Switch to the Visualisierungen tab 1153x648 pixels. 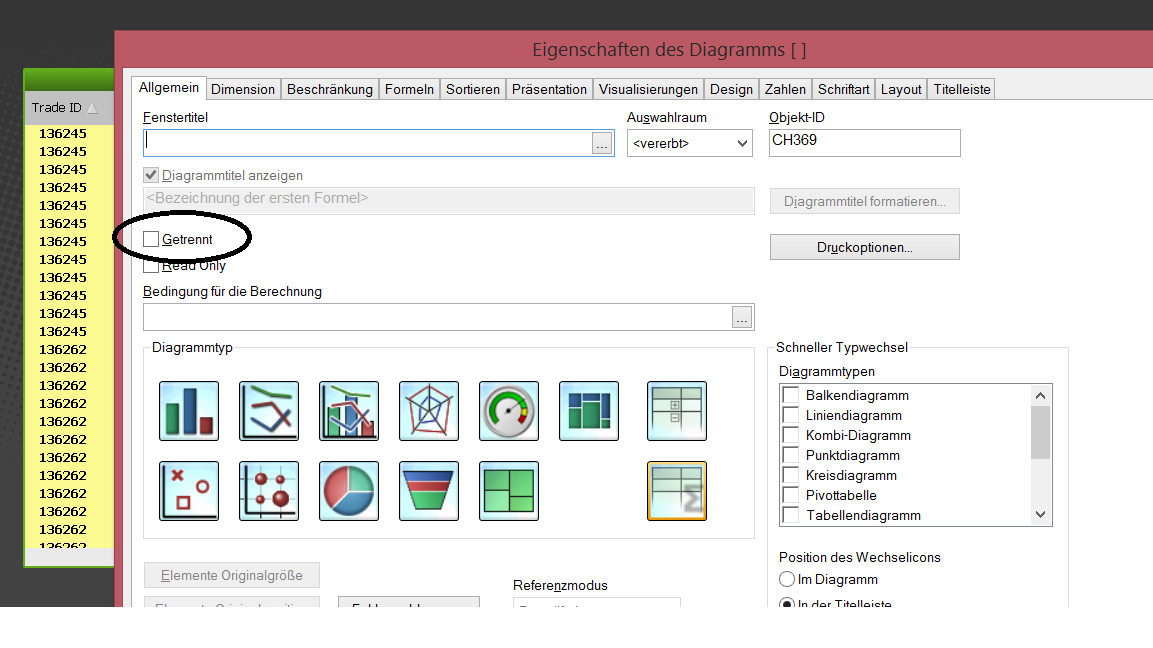[648, 89]
